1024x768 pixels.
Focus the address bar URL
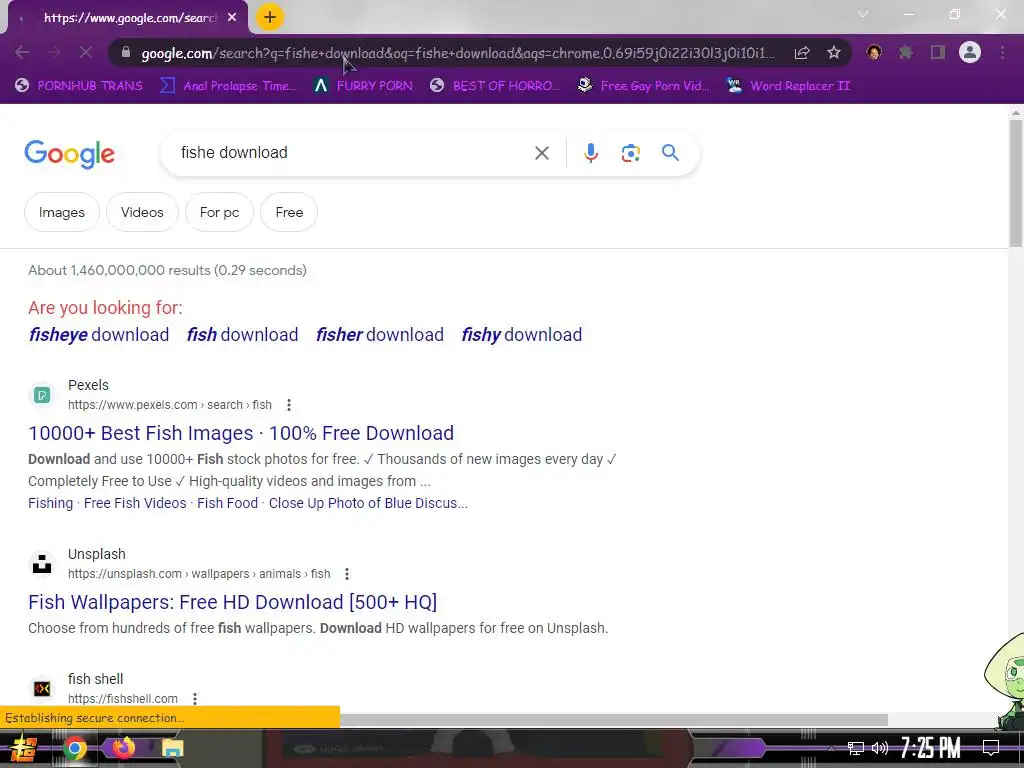click(458, 53)
